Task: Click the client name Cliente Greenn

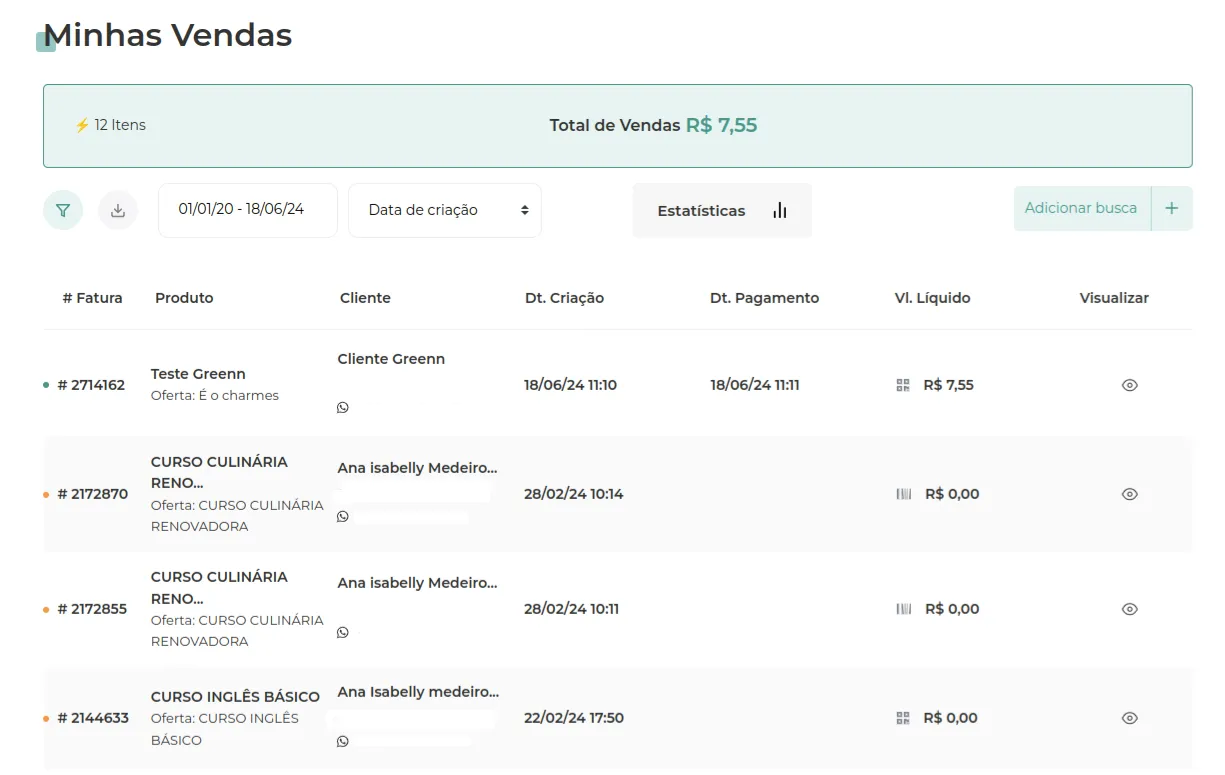Action: click(391, 359)
